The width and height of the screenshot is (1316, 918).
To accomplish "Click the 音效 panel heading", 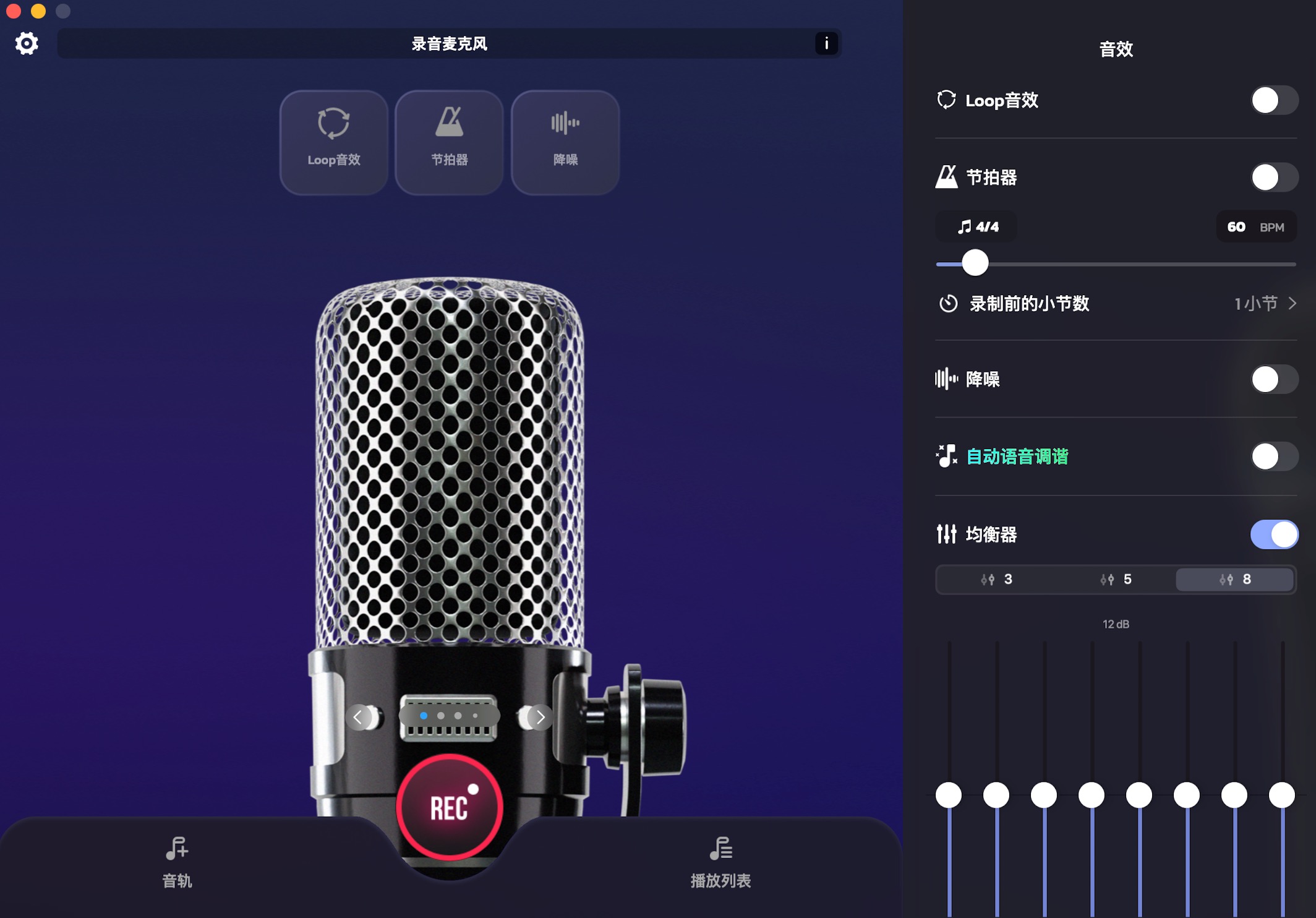I will pyautogui.click(x=1116, y=49).
